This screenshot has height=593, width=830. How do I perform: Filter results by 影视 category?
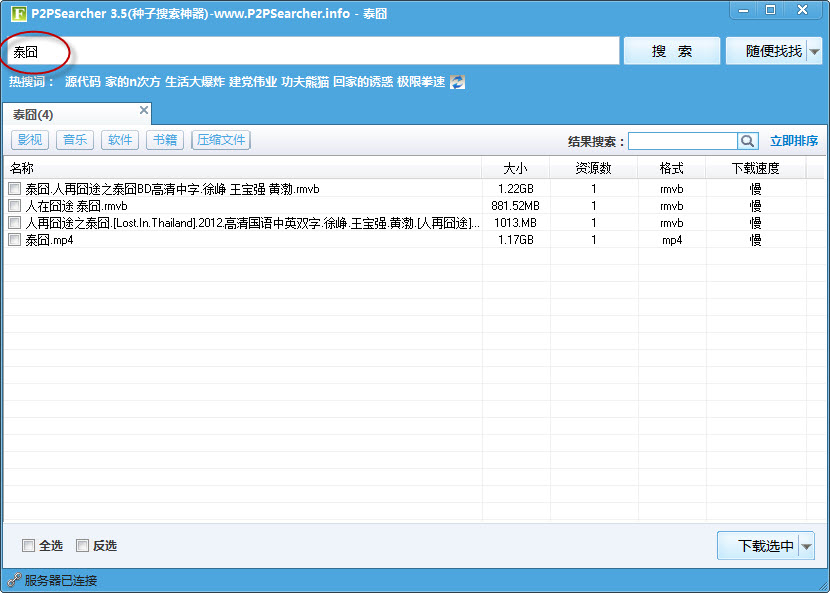tap(30, 140)
